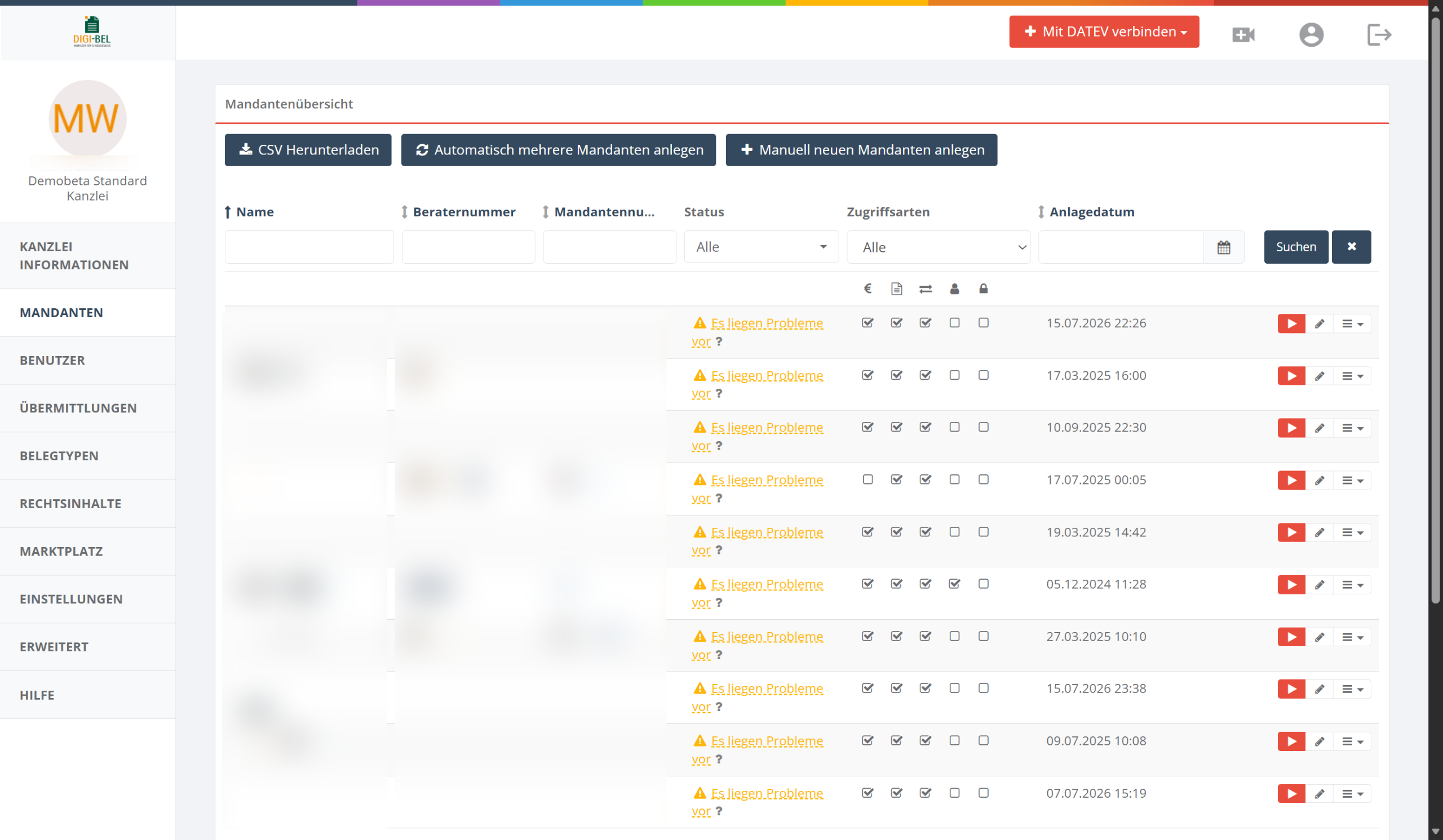This screenshot has height=840, width=1443.
Task: Play button for row dated 10.09.2025 22:30
Action: (1291, 428)
